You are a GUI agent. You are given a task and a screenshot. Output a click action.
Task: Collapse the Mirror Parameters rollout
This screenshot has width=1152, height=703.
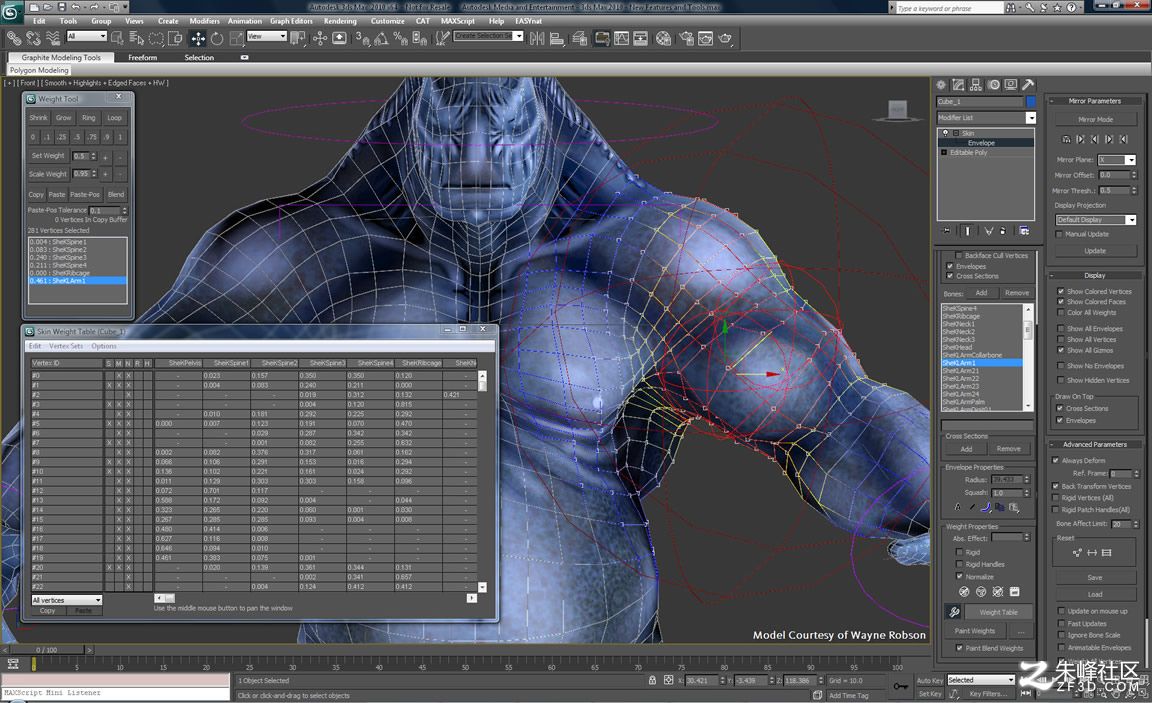coord(1094,101)
